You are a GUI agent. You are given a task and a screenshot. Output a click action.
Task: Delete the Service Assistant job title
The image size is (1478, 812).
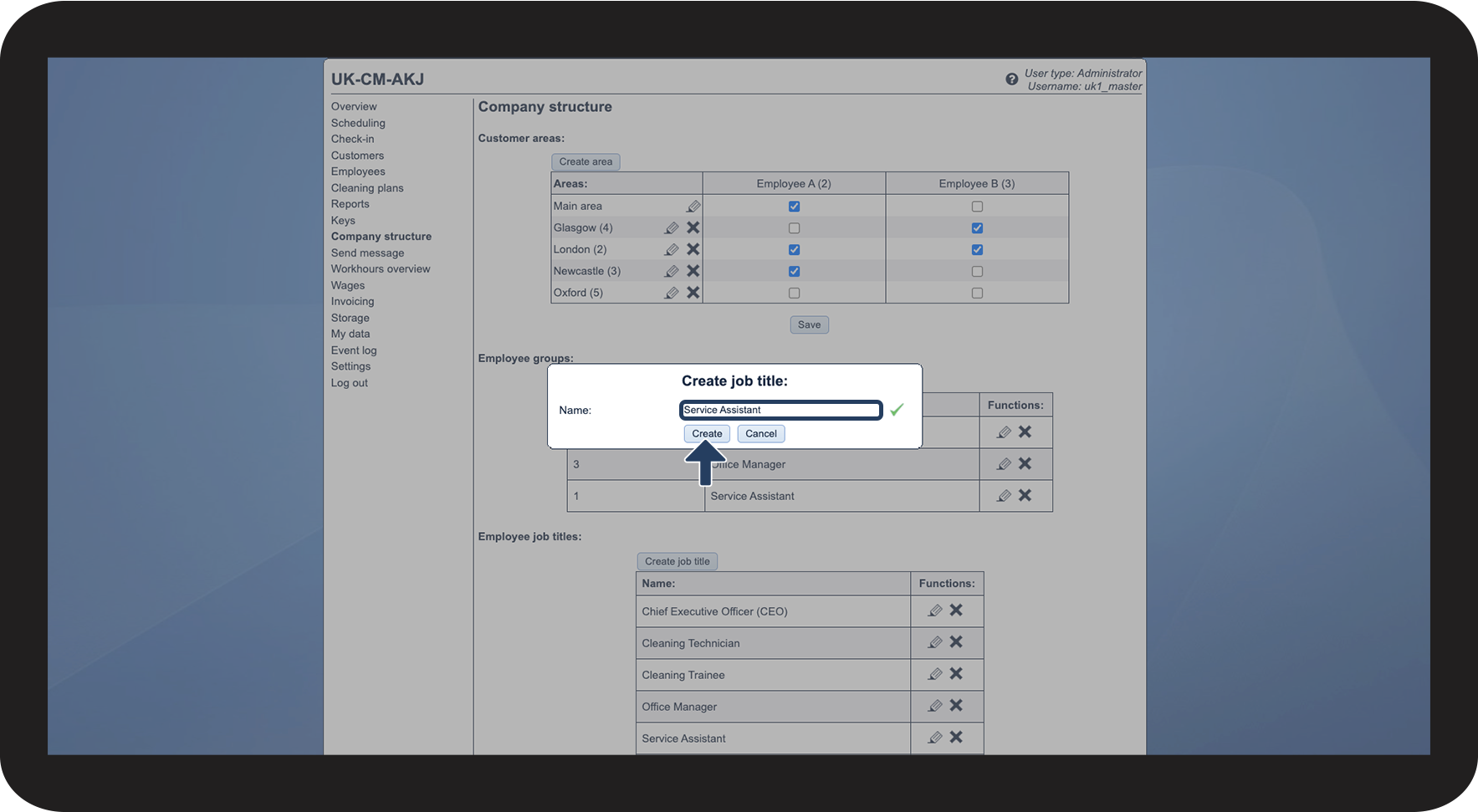[x=956, y=738]
